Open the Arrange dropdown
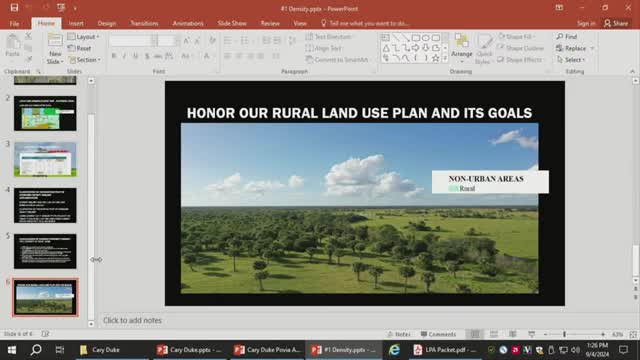Screen dimensions: 640x360 point(462,48)
